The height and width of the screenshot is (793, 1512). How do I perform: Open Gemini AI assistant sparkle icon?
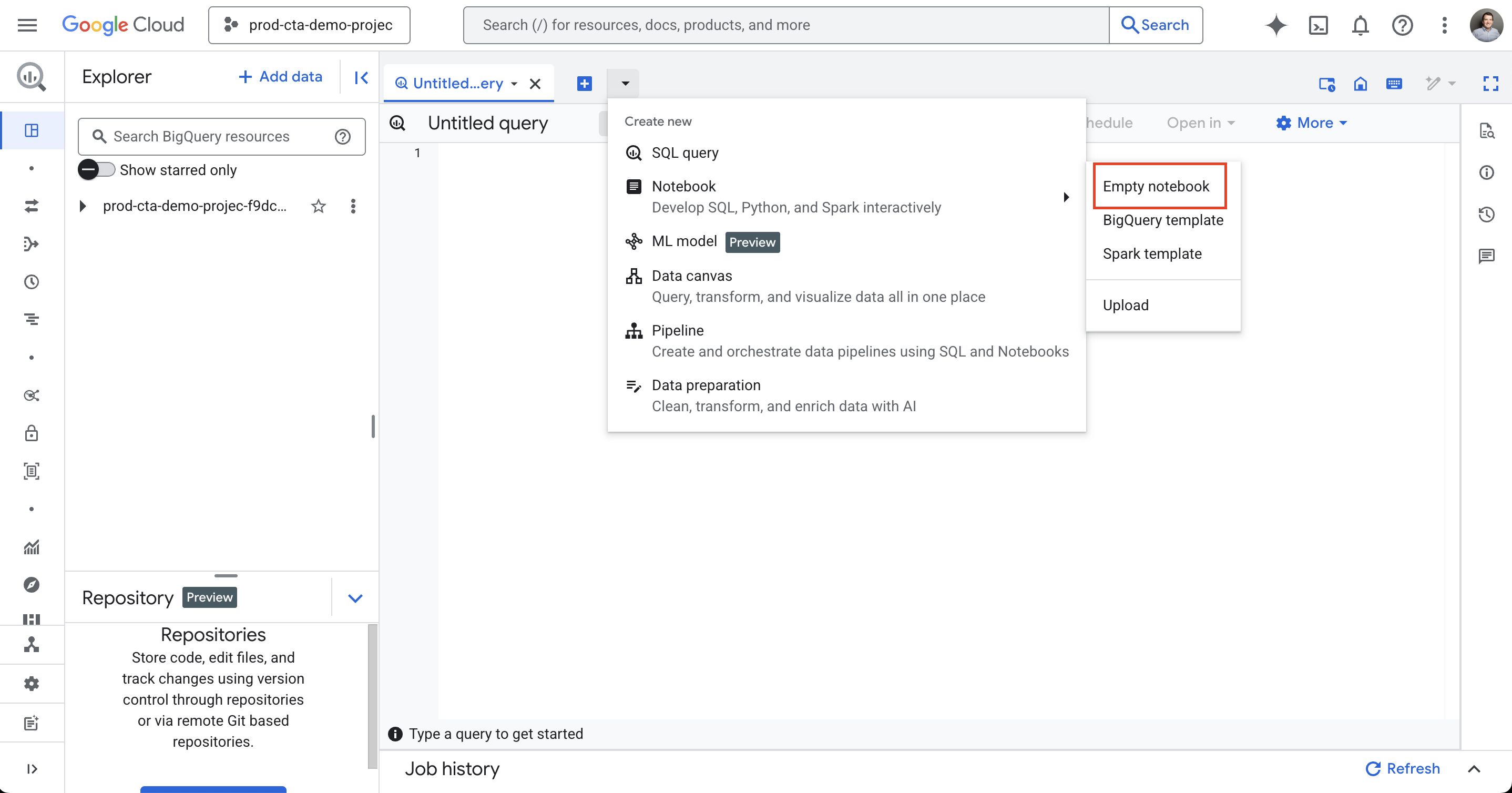click(x=1276, y=25)
